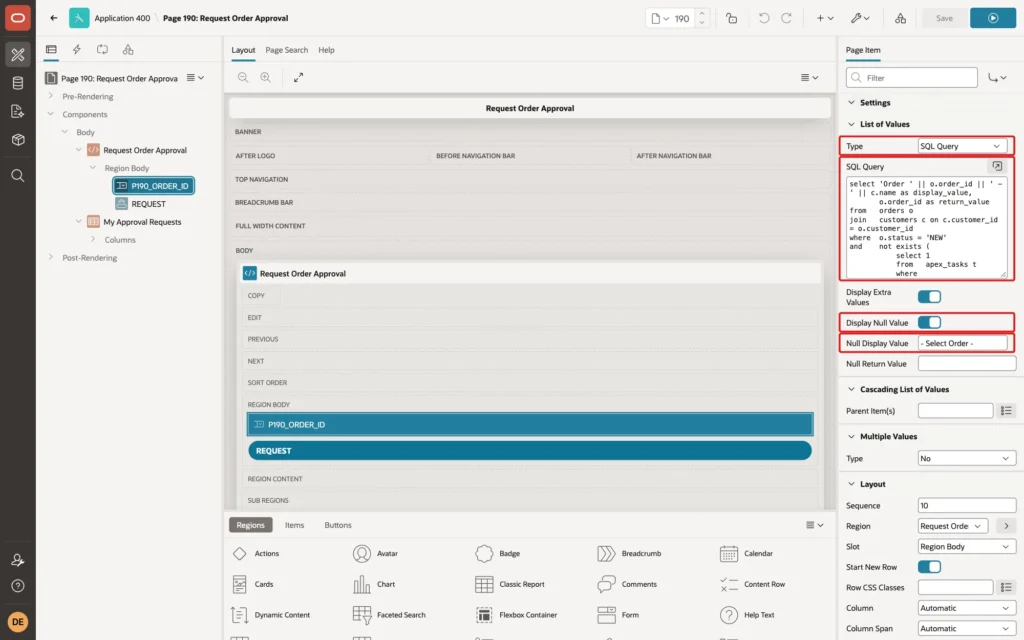The image size is (1024, 640).
Task: Click the Property Editor Filter search field
Action: [x=912, y=78]
